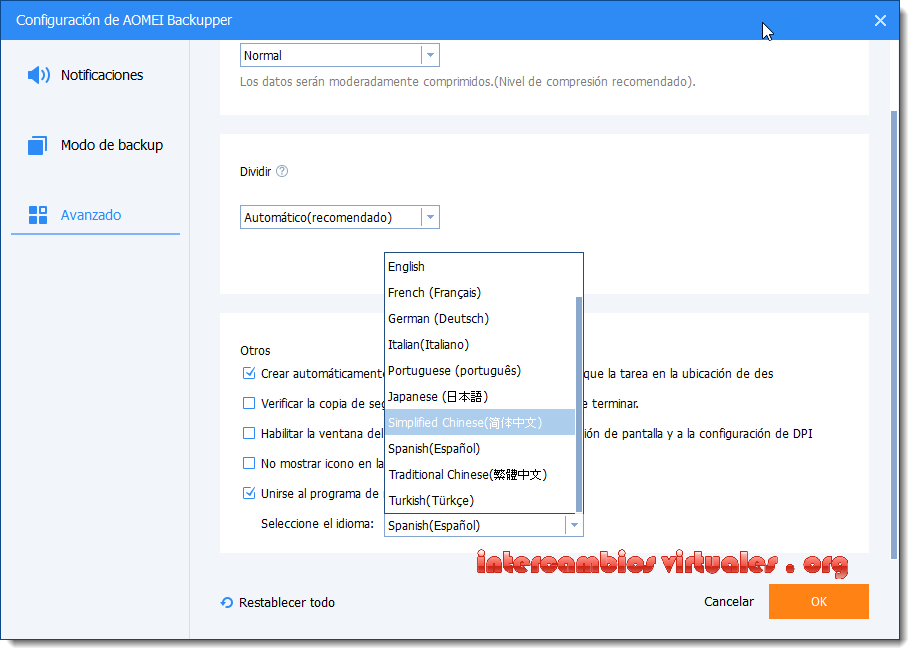
Task: Select Portuguese (português) option
Action: pyautogui.click(x=480, y=371)
